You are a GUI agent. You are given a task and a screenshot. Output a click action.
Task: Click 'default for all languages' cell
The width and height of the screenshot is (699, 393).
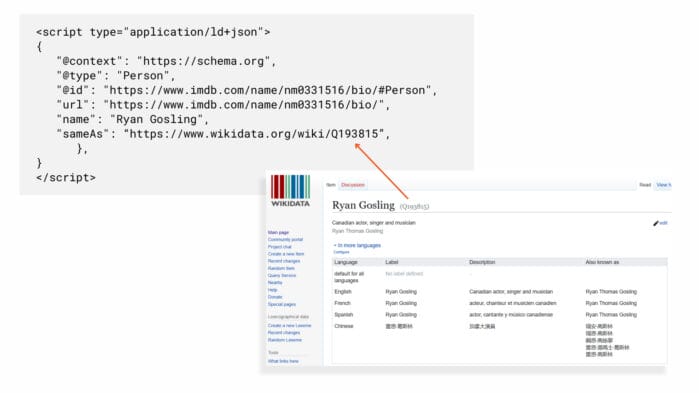click(x=349, y=277)
